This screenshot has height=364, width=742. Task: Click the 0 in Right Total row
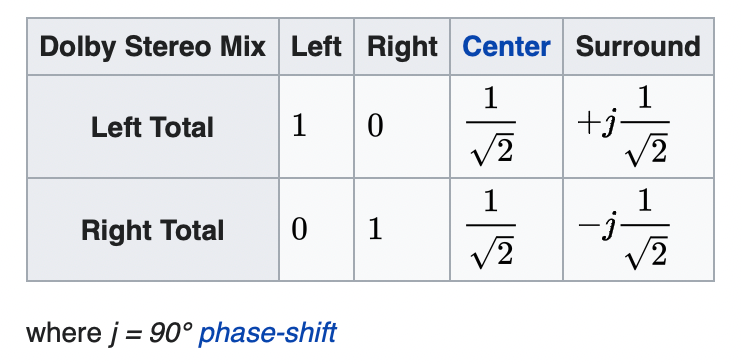tap(299, 230)
